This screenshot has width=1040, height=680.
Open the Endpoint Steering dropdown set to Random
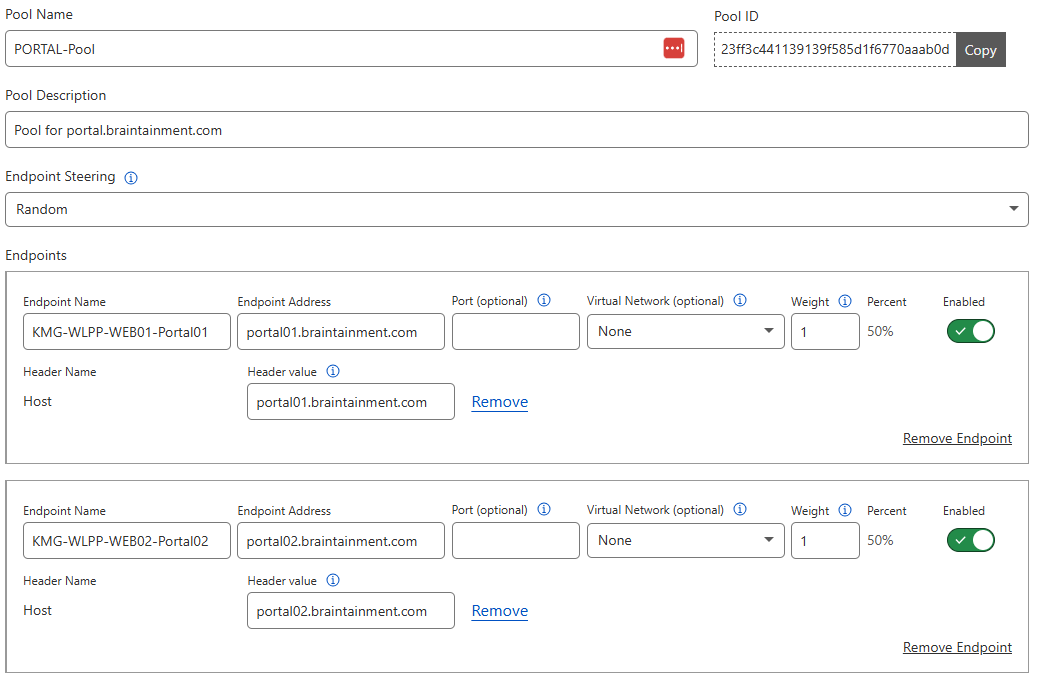516,209
